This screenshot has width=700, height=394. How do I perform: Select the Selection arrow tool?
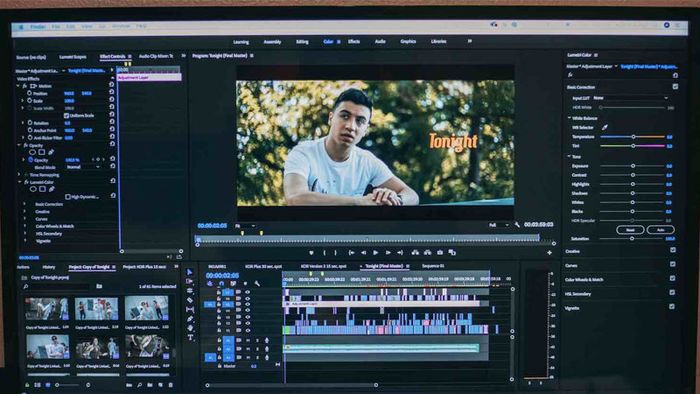coord(190,272)
